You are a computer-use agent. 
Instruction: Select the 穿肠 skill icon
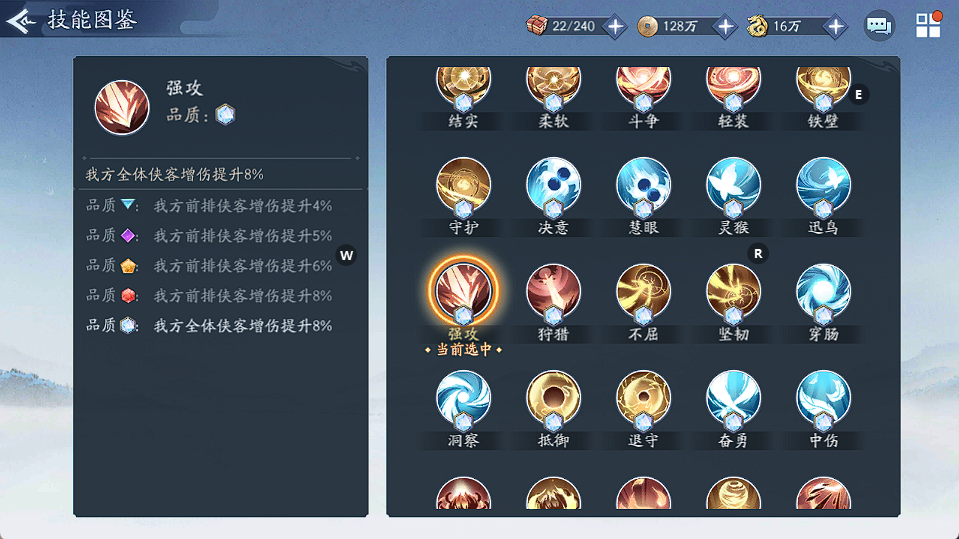823,292
